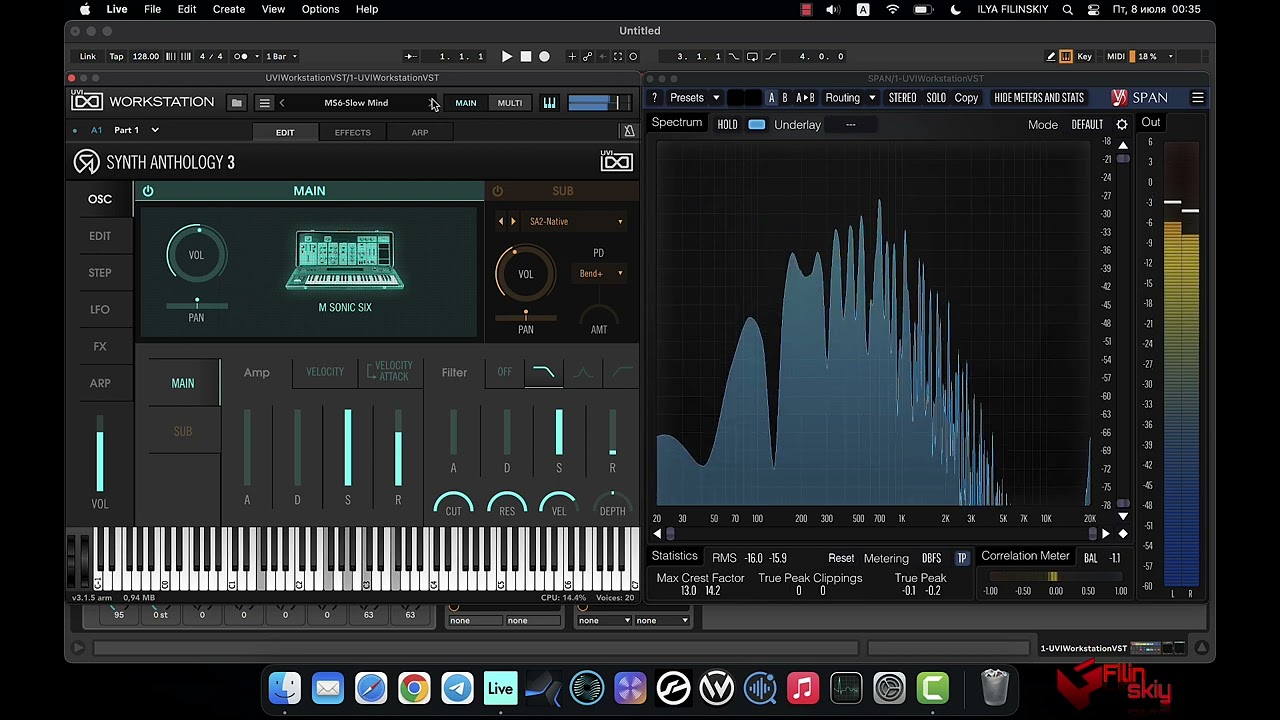
Task: Click the MAIN oscillator VOL knob
Action: point(196,255)
